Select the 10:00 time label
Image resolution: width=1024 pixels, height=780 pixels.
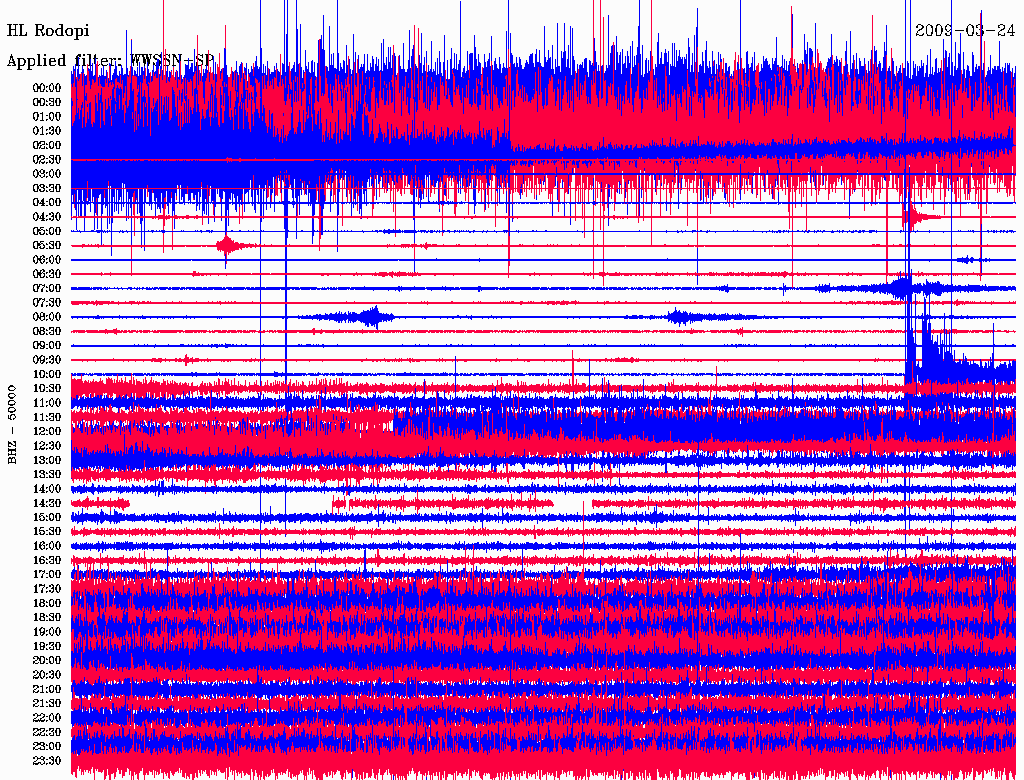[x=47, y=374]
